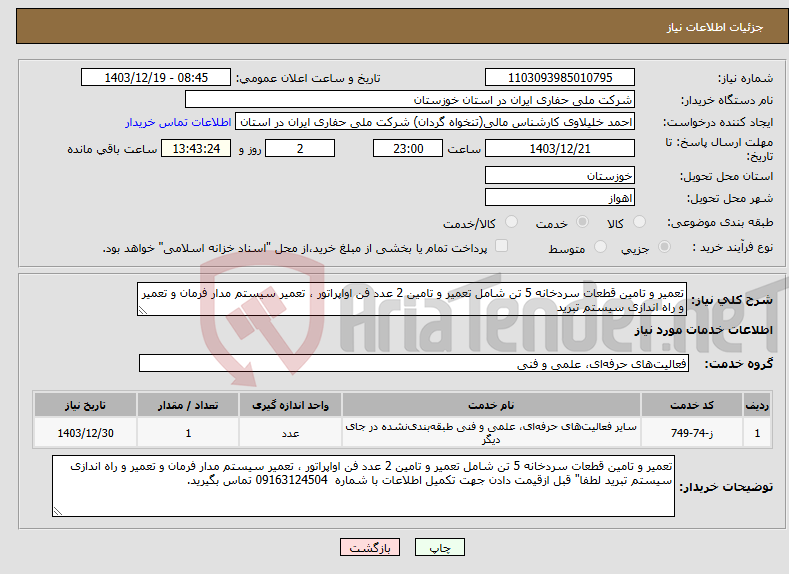Click the ردیف column header
Screen dimensions: 789x574
(757, 405)
